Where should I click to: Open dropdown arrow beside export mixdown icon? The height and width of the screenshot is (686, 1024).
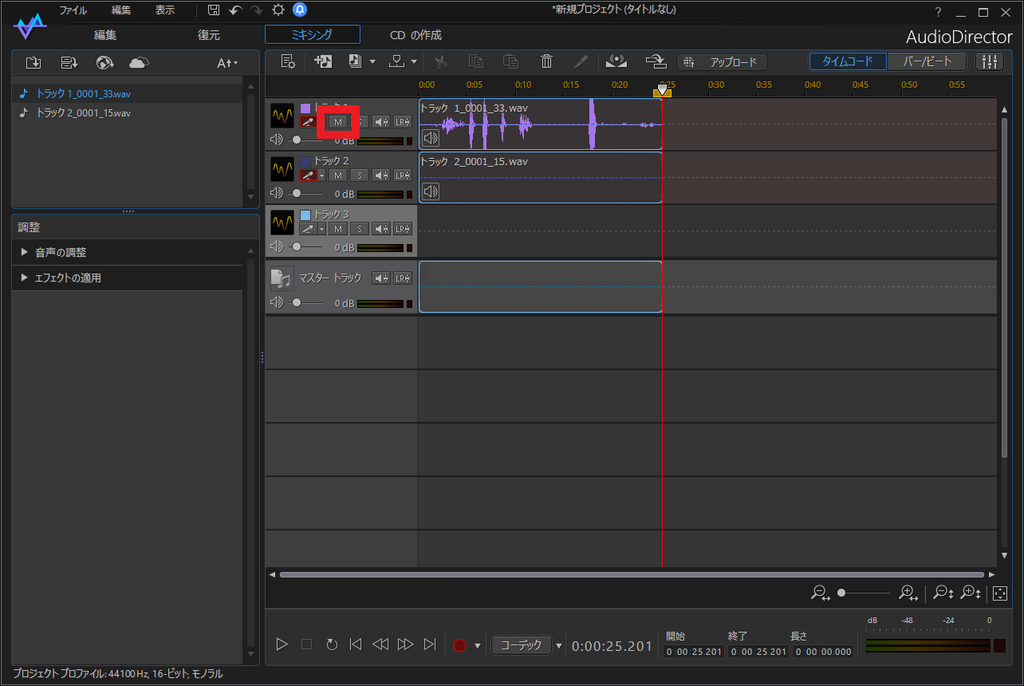coord(414,62)
